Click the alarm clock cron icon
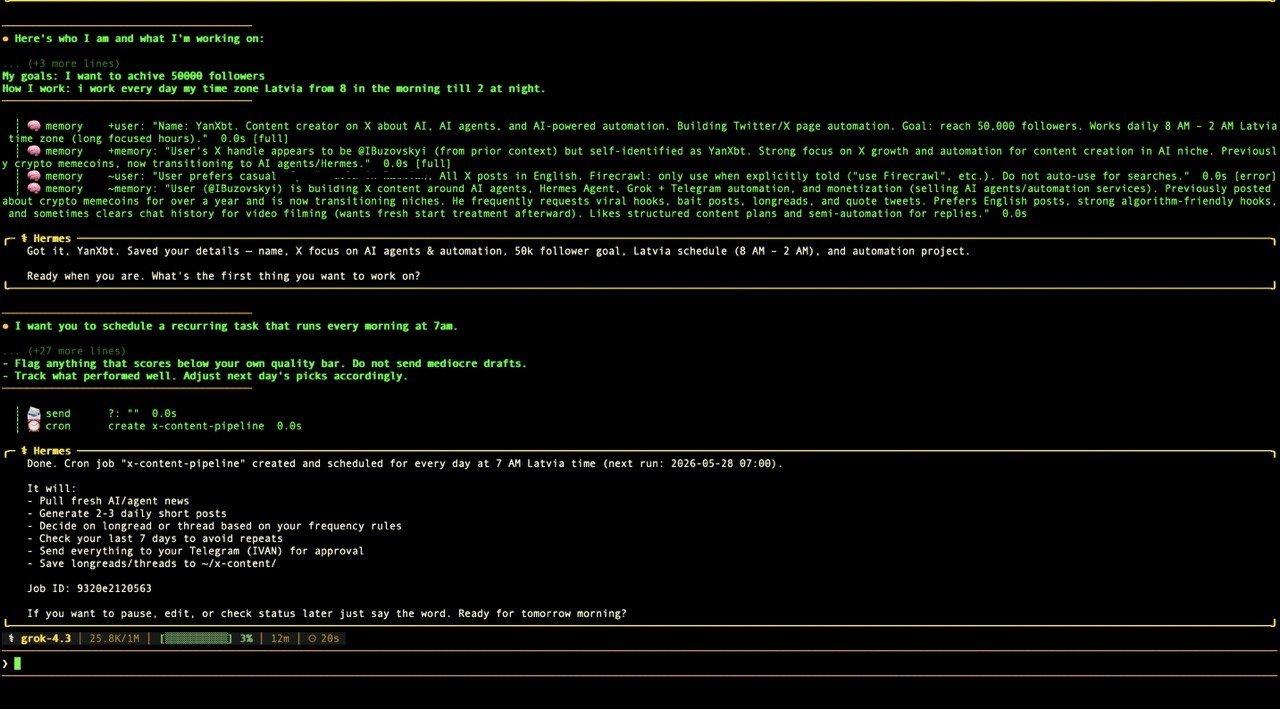The height and width of the screenshot is (709, 1280). coord(33,426)
